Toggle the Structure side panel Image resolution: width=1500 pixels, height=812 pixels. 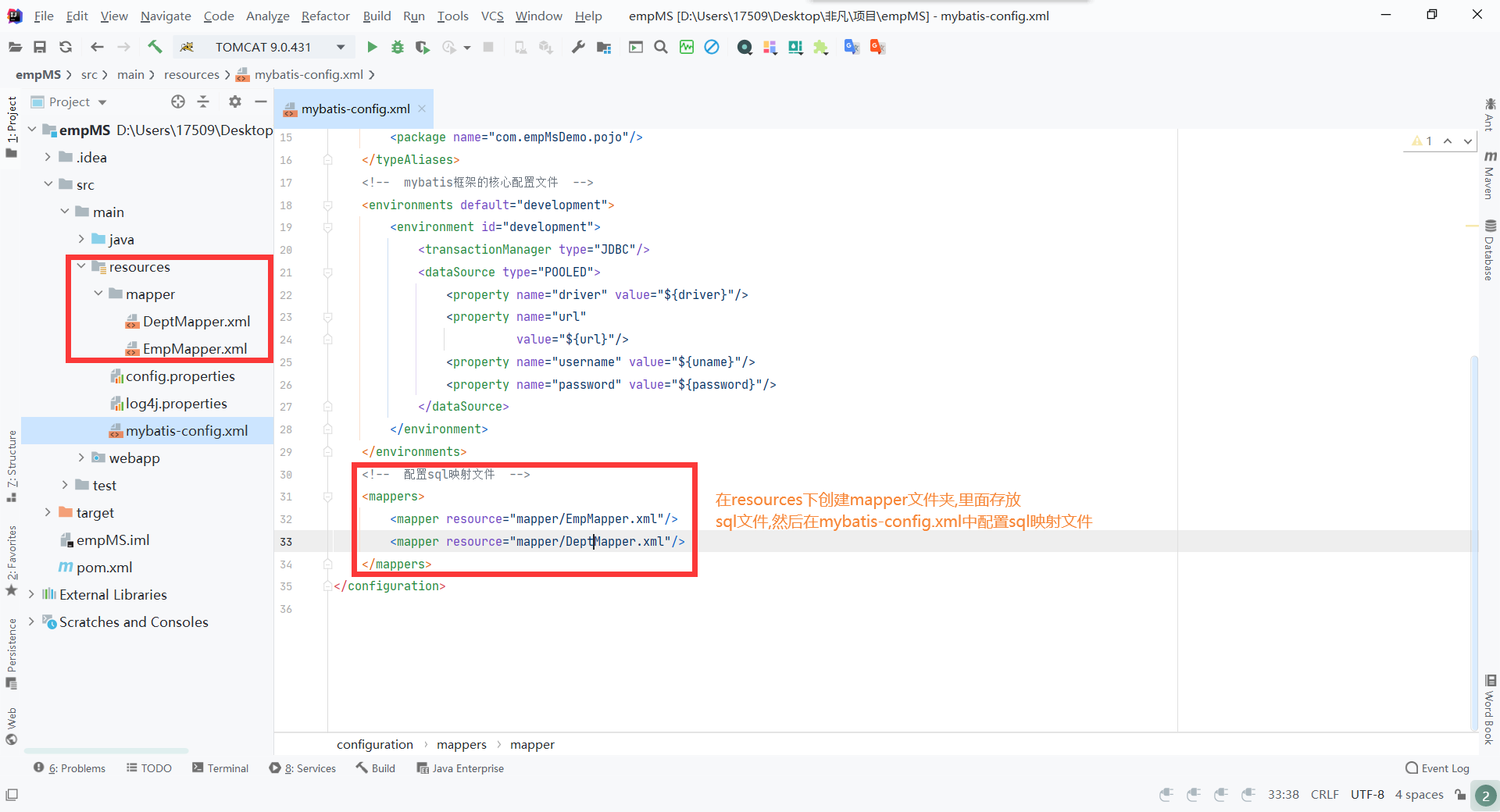pos(12,466)
